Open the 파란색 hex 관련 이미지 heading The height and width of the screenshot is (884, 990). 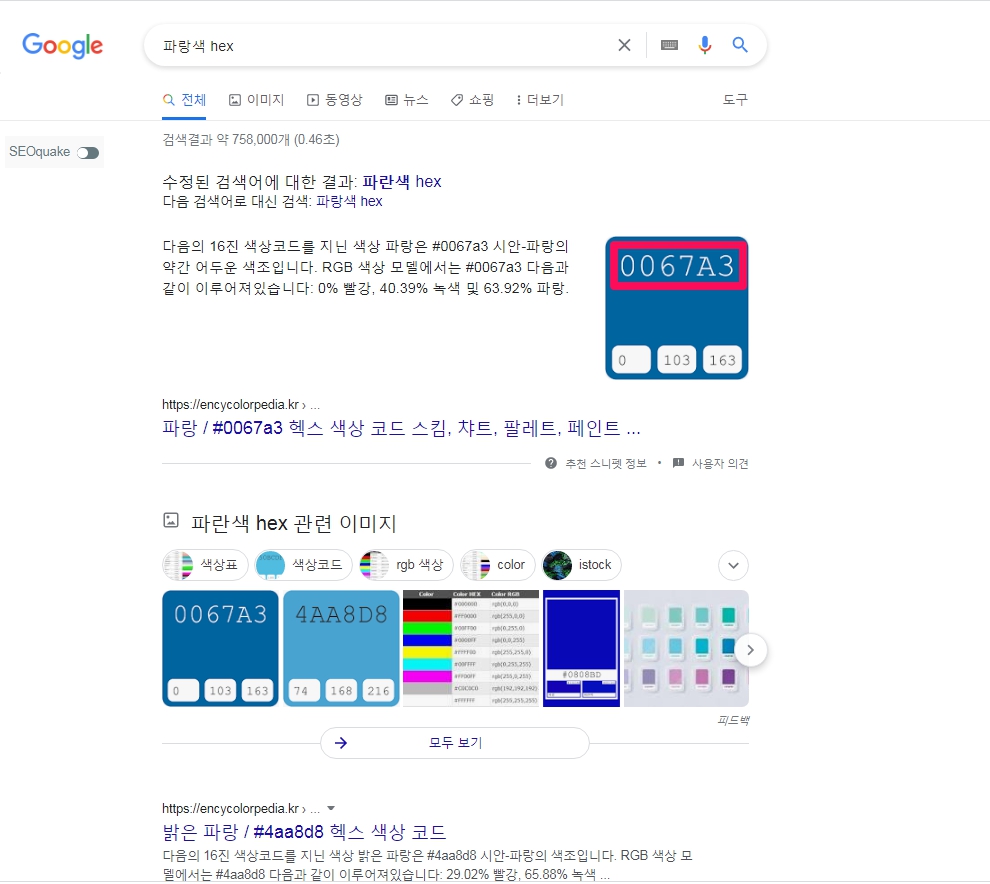pyautogui.click(x=294, y=523)
